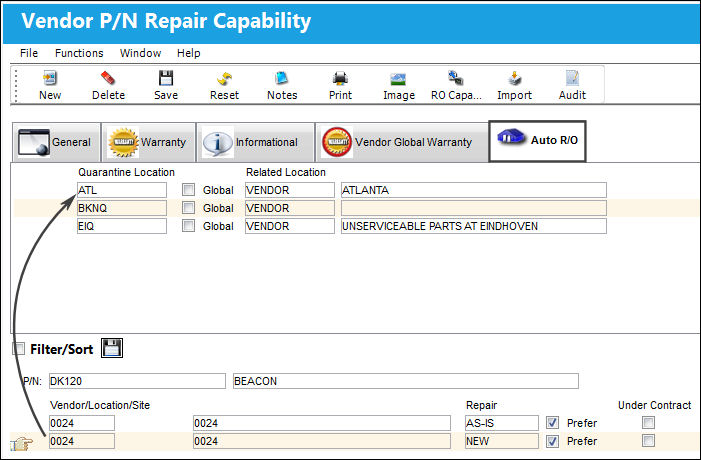The image size is (701, 460).
Task: Click the wide 0024 vendor name field in NEW row
Action: click(x=322, y=441)
